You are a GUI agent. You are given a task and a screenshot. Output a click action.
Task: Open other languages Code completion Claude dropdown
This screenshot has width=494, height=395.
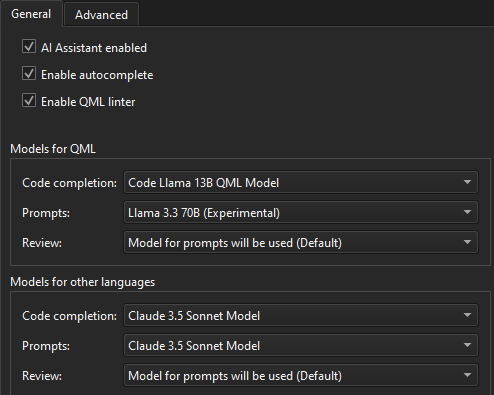(x=301, y=315)
